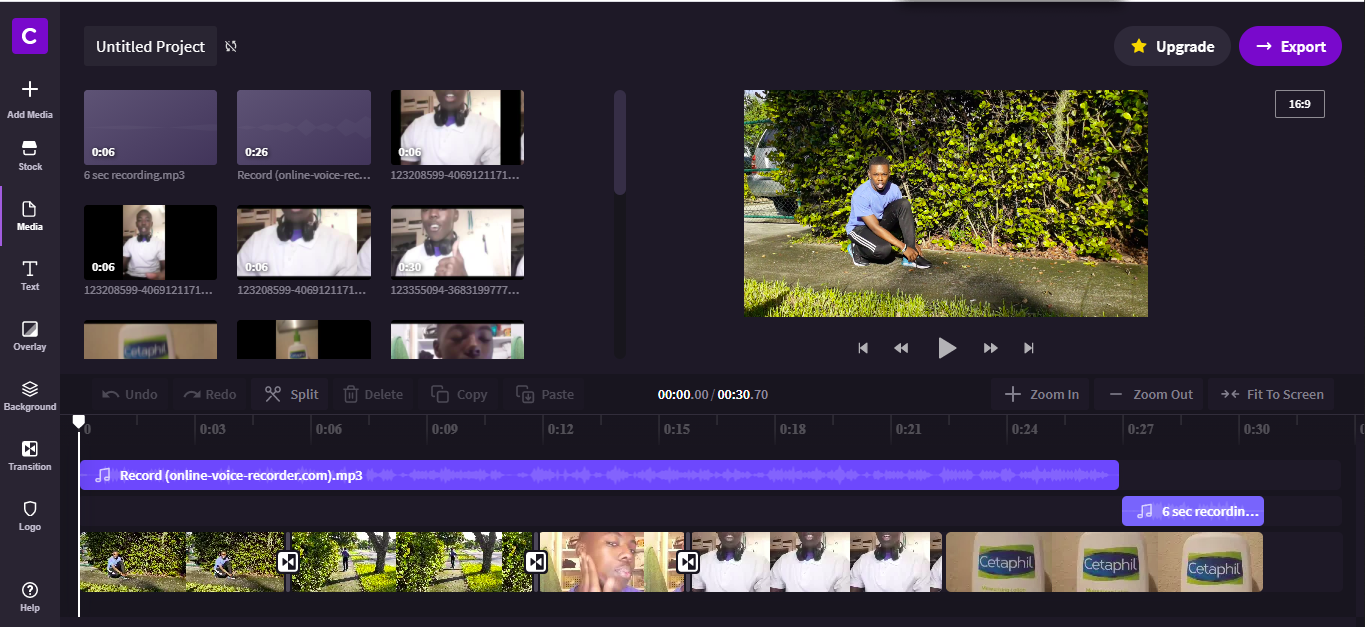The image size is (1365, 627).
Task: Select the 0:06 video thumbnail with black side bars
Action: (x=150, y=242)
